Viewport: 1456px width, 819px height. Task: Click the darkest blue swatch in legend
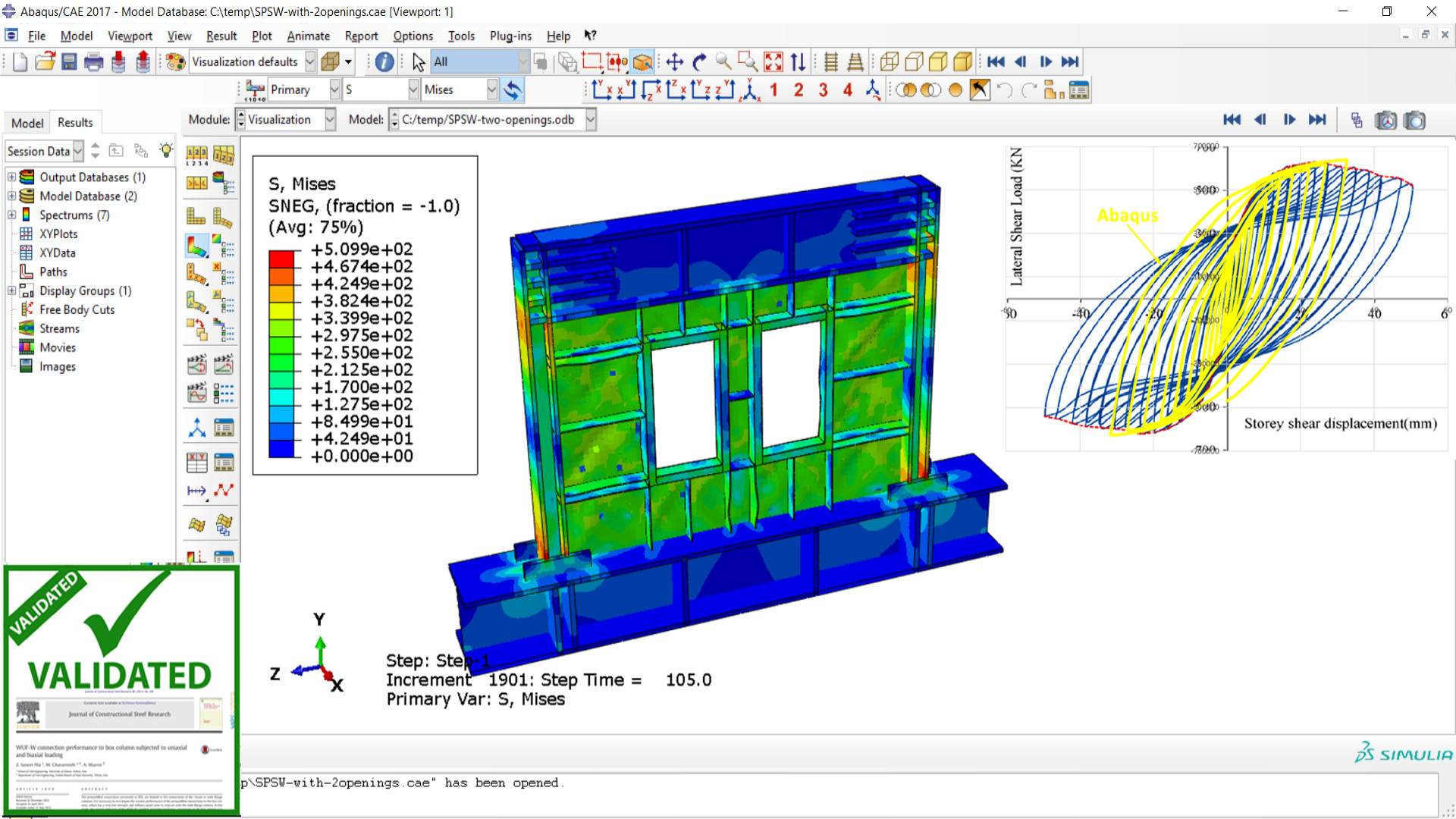point(281,448)
